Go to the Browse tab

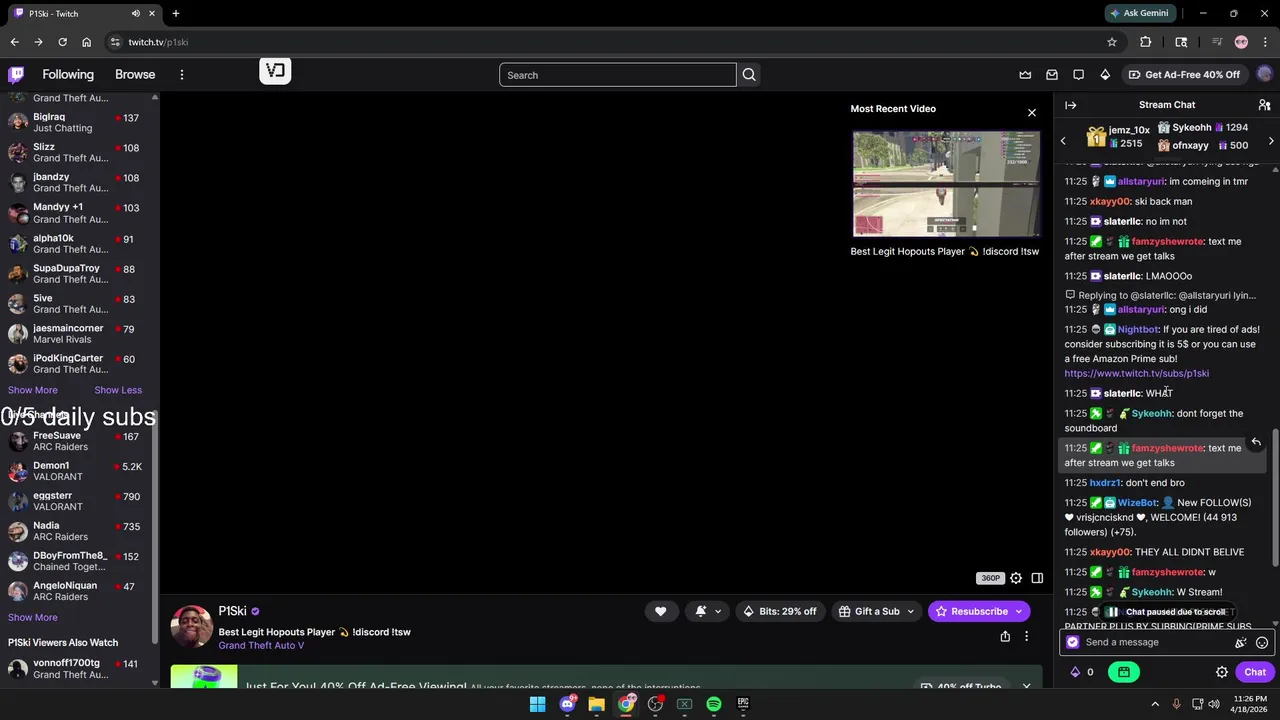pyautogui.click(x=135, y=75)
